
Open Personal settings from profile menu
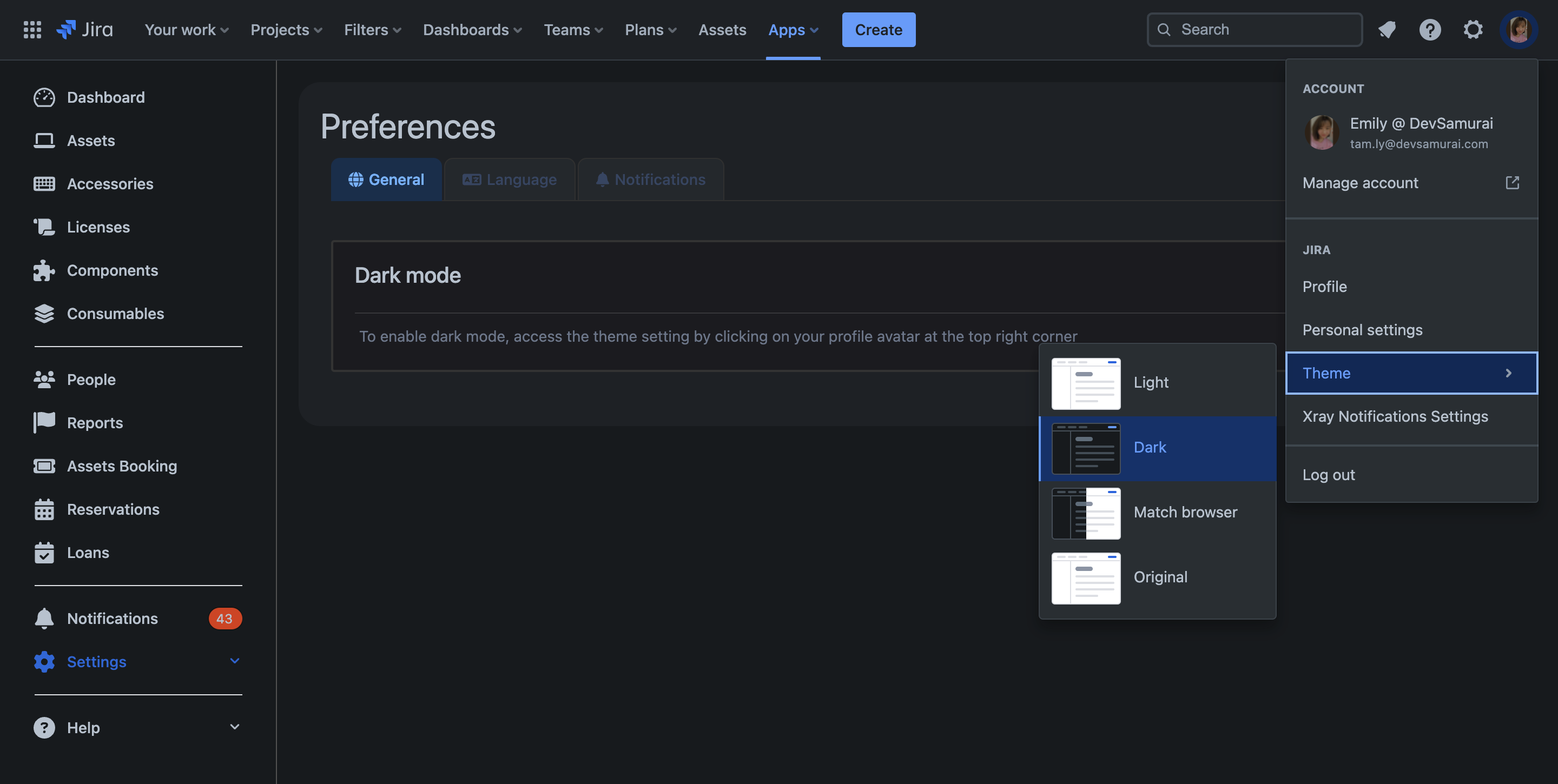(x=1362, y=329)
